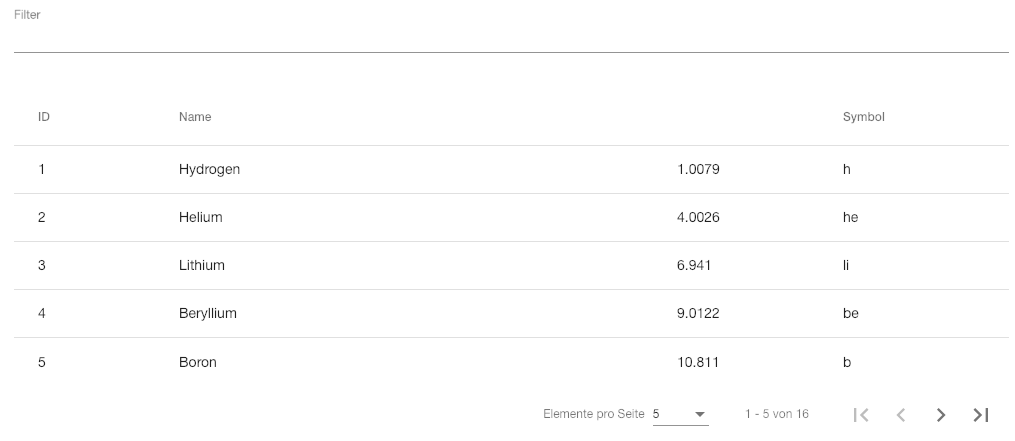Click the symbol cell 'he'

pos(851,218)
